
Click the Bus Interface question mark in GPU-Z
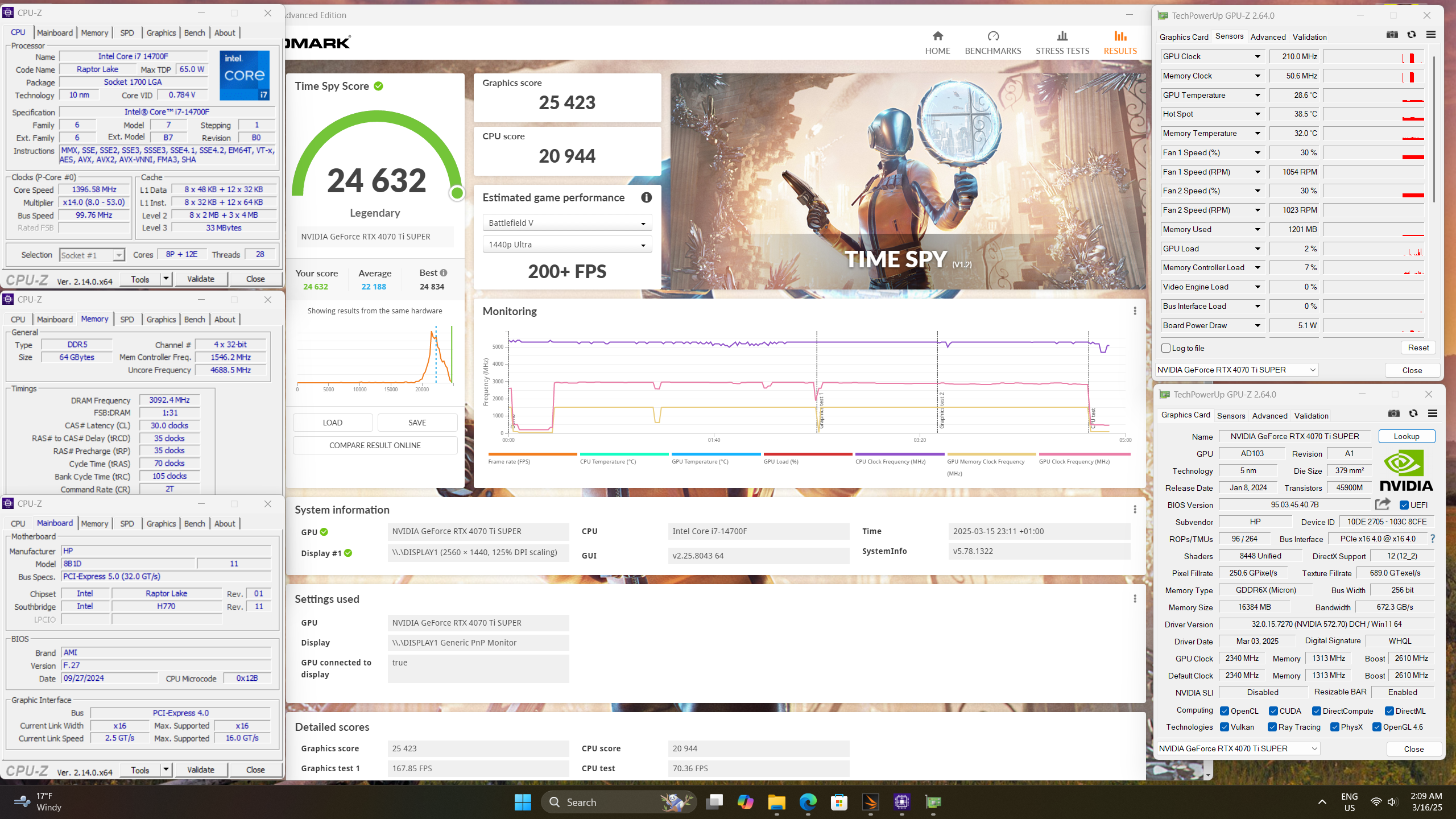coord(1433,539)
